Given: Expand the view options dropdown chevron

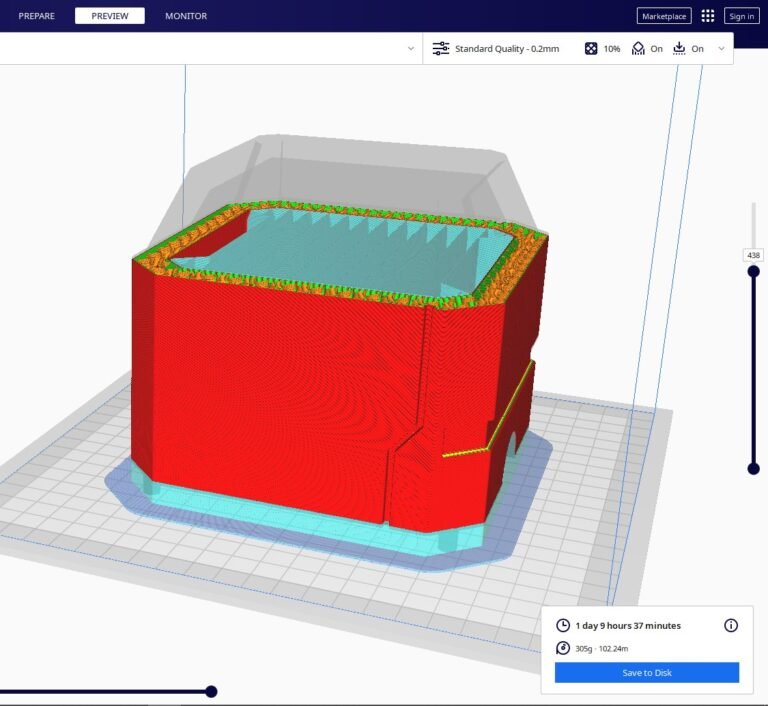Looking at the screenshot, I should tap(410, 48).
